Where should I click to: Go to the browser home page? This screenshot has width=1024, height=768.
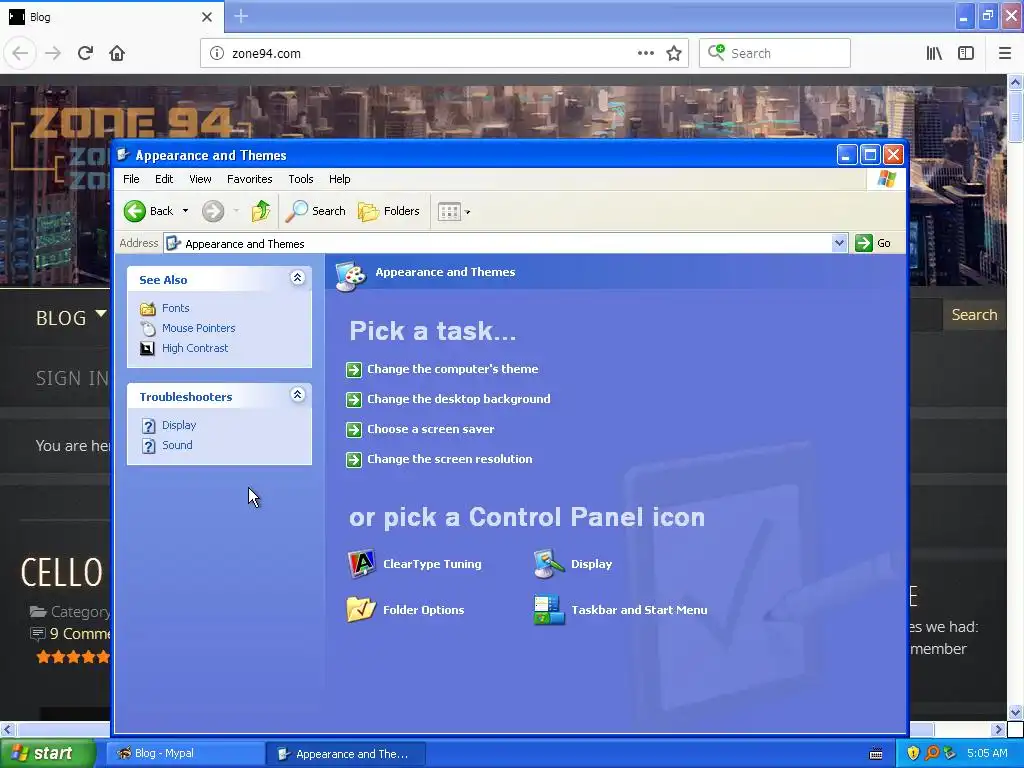117,53
